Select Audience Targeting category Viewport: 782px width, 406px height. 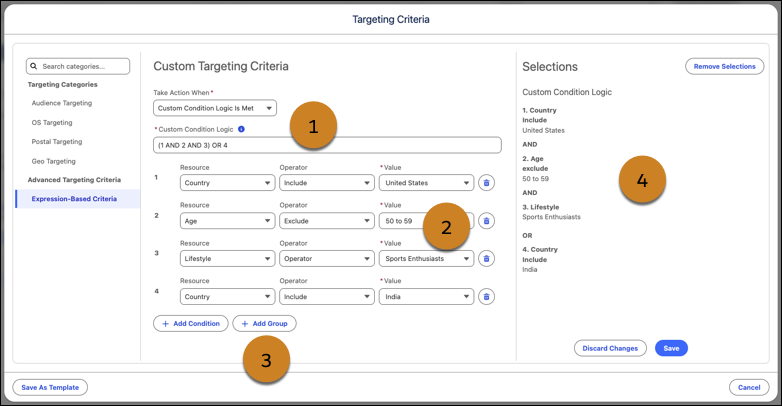pyautogui.click(x=62, y=103)
